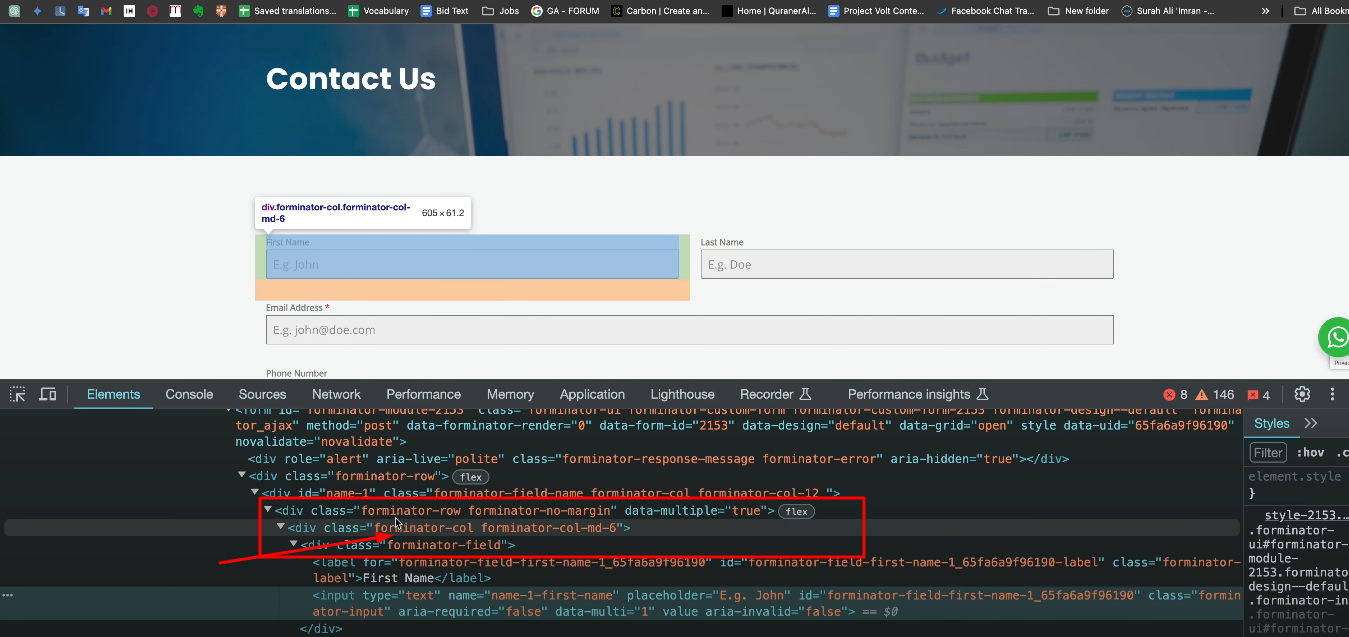Activate the element inspector icon
This screenshot has width=1349, height=637.
click(16, 394)
